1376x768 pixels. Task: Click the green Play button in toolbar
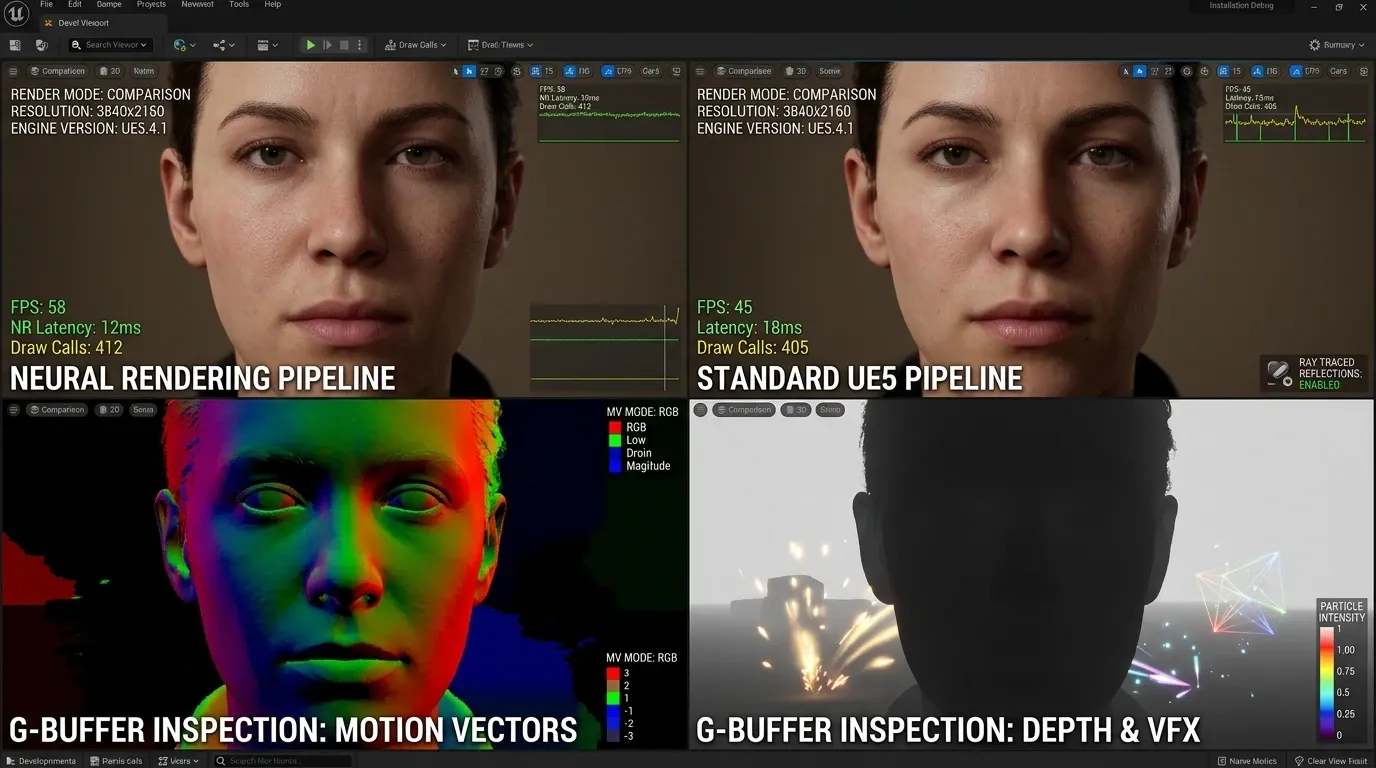pyautogui.click(x=311, y=45)
